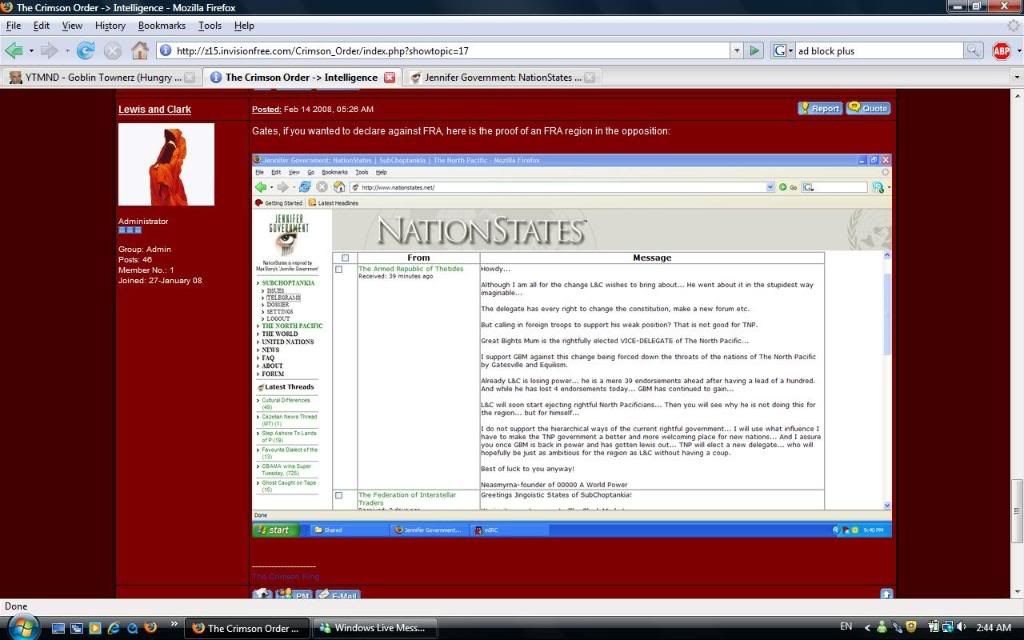Open Windows Live Messenger taskbar button
This screenshot has width=1024, height=640.
[x=375, y=628]
